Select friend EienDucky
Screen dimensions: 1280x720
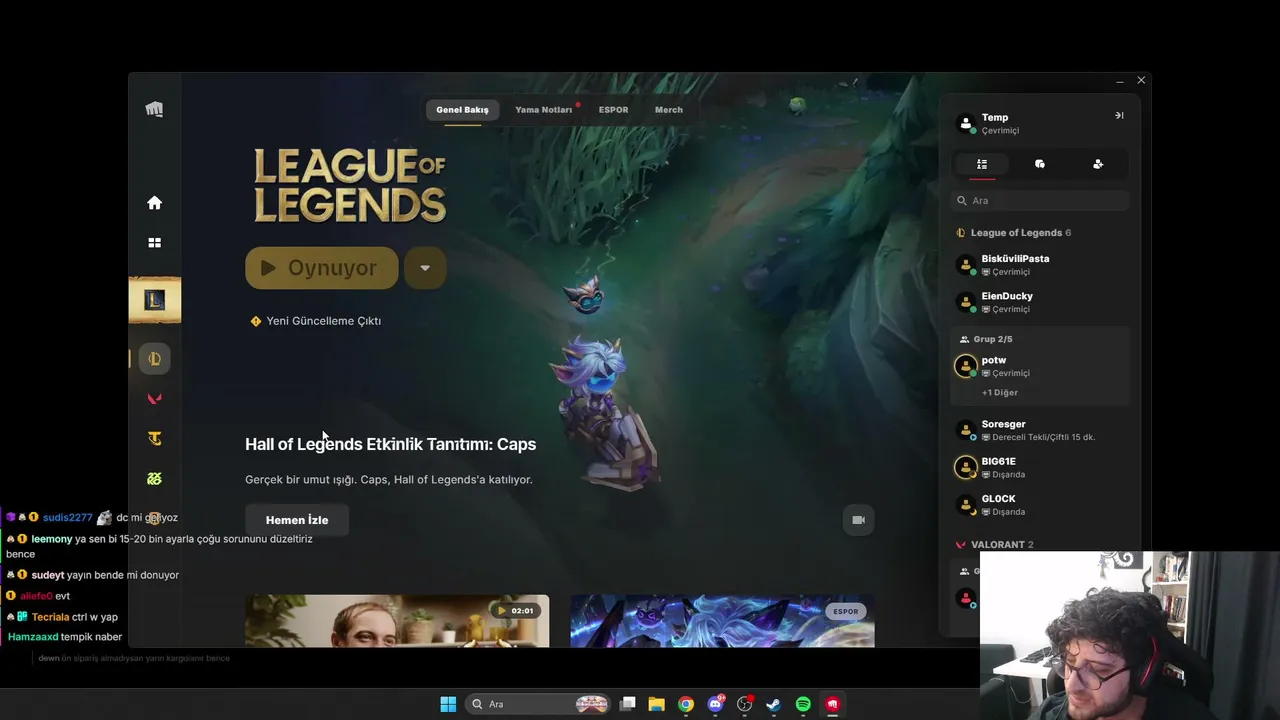click(x=1040, y=302)
